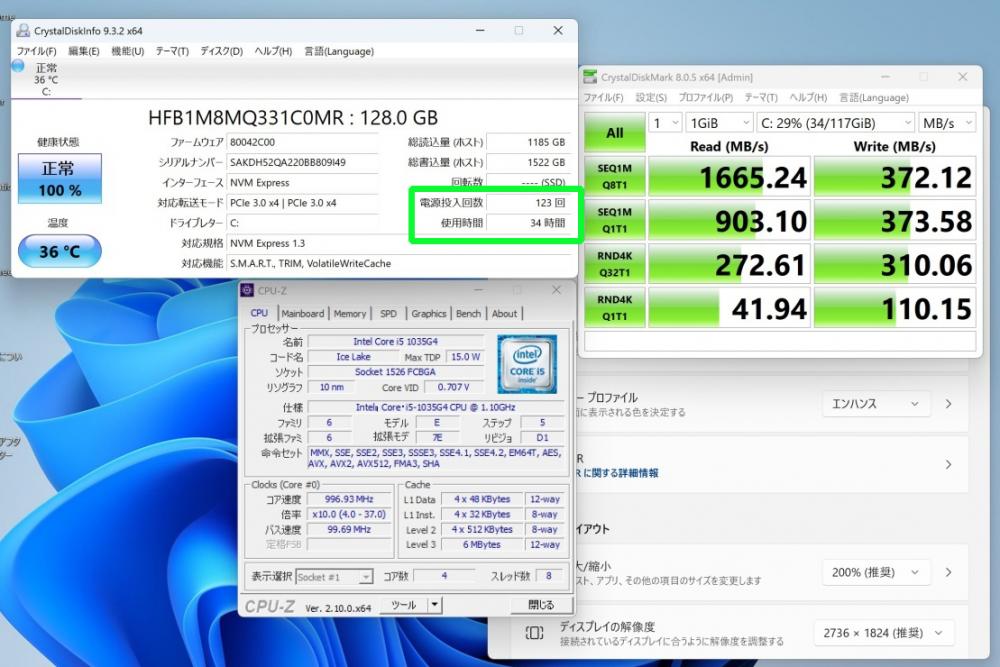Expand the HDR detail row chevron
This screenshot has width=1000, height=667.
pos(948,465)
